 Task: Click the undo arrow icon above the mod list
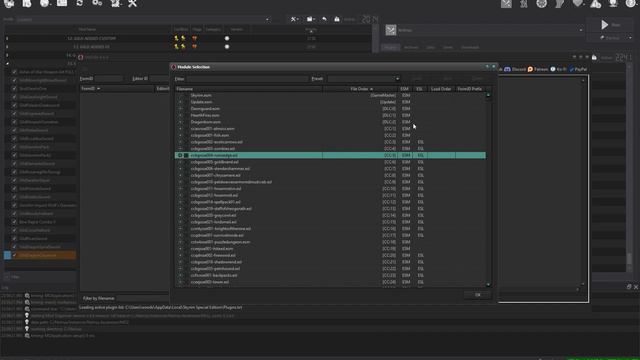[324, 19]
